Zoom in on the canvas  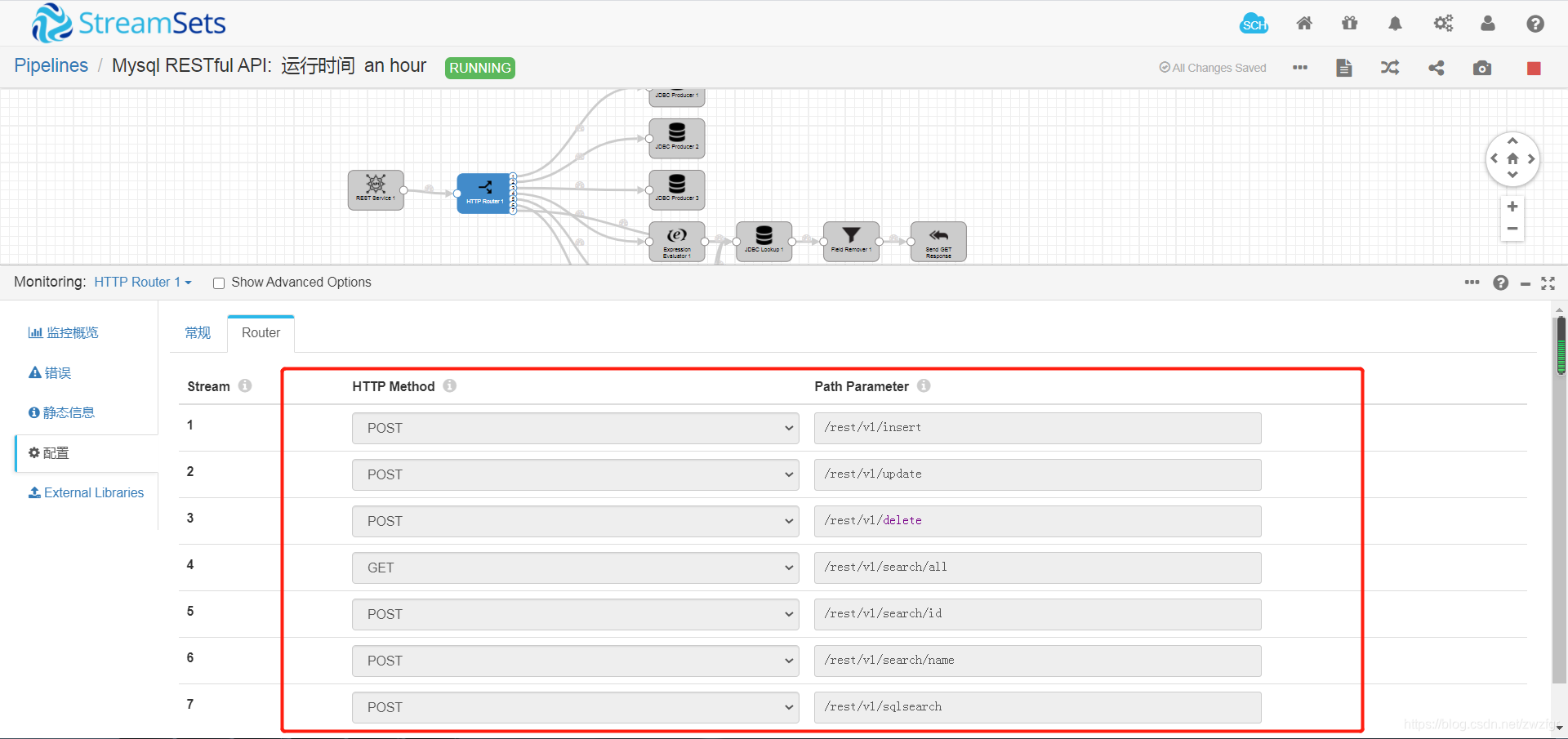1512,207
